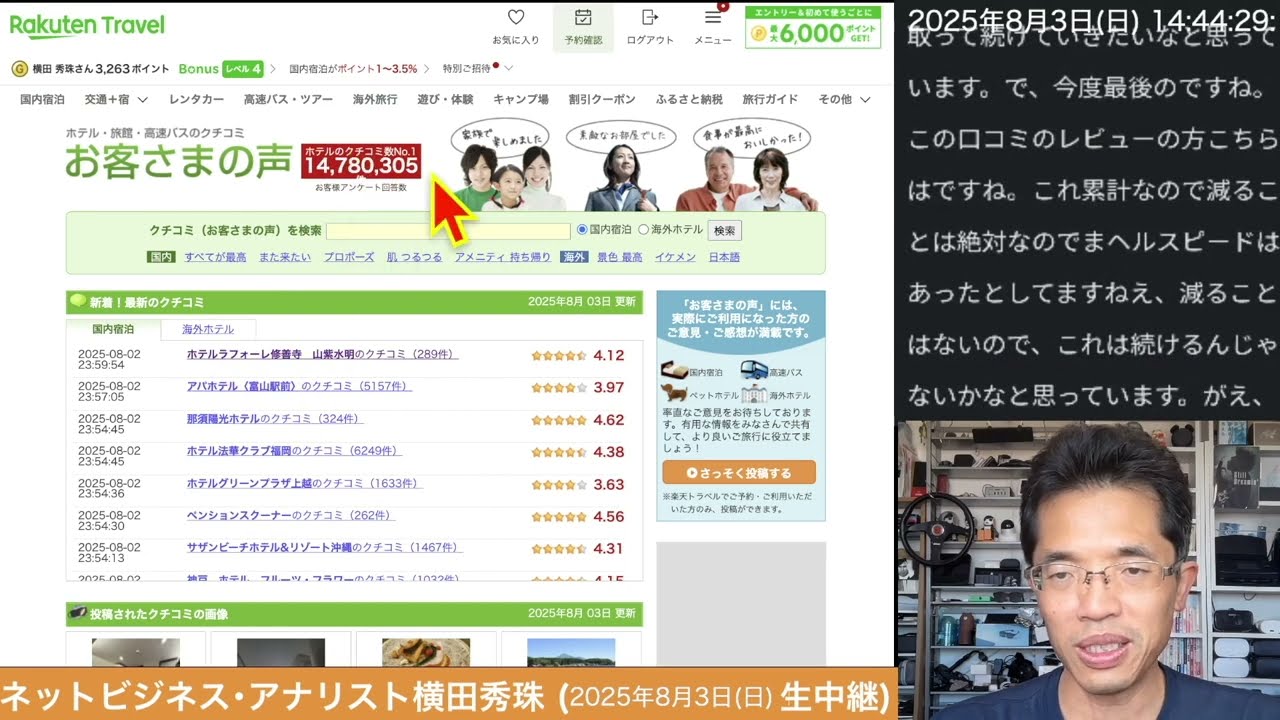This screenshot has height=720, width=1280.
Task: Click the 国内宿泊 bed icon in sidebar
Action: [x=674, y=372]
